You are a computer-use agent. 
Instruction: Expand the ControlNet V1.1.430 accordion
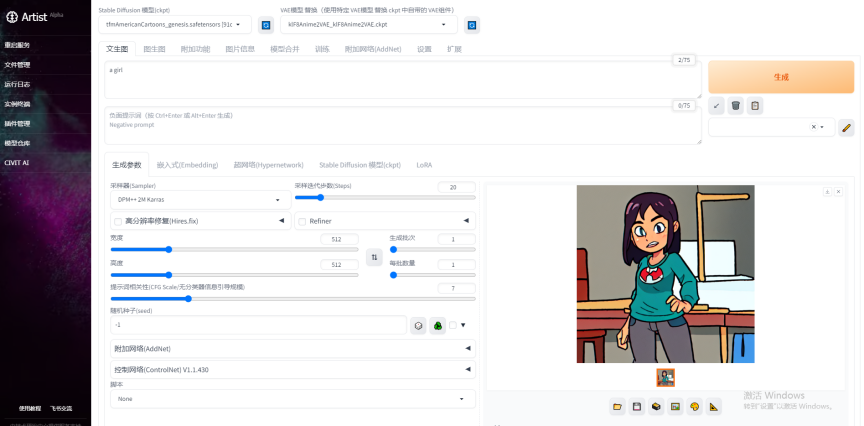pyautogui.click(x=293, y=370)
